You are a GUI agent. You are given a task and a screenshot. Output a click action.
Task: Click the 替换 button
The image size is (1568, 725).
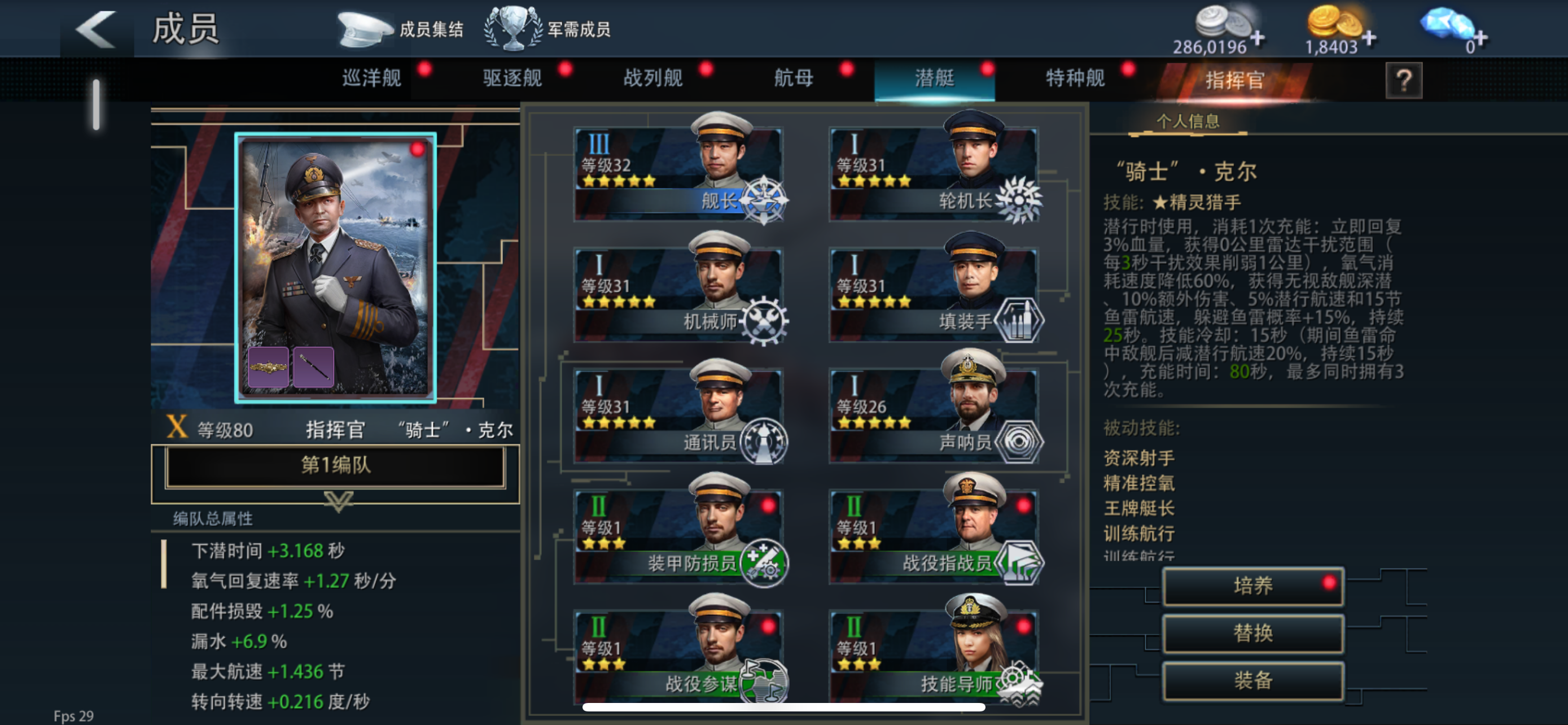point(1252,633)
